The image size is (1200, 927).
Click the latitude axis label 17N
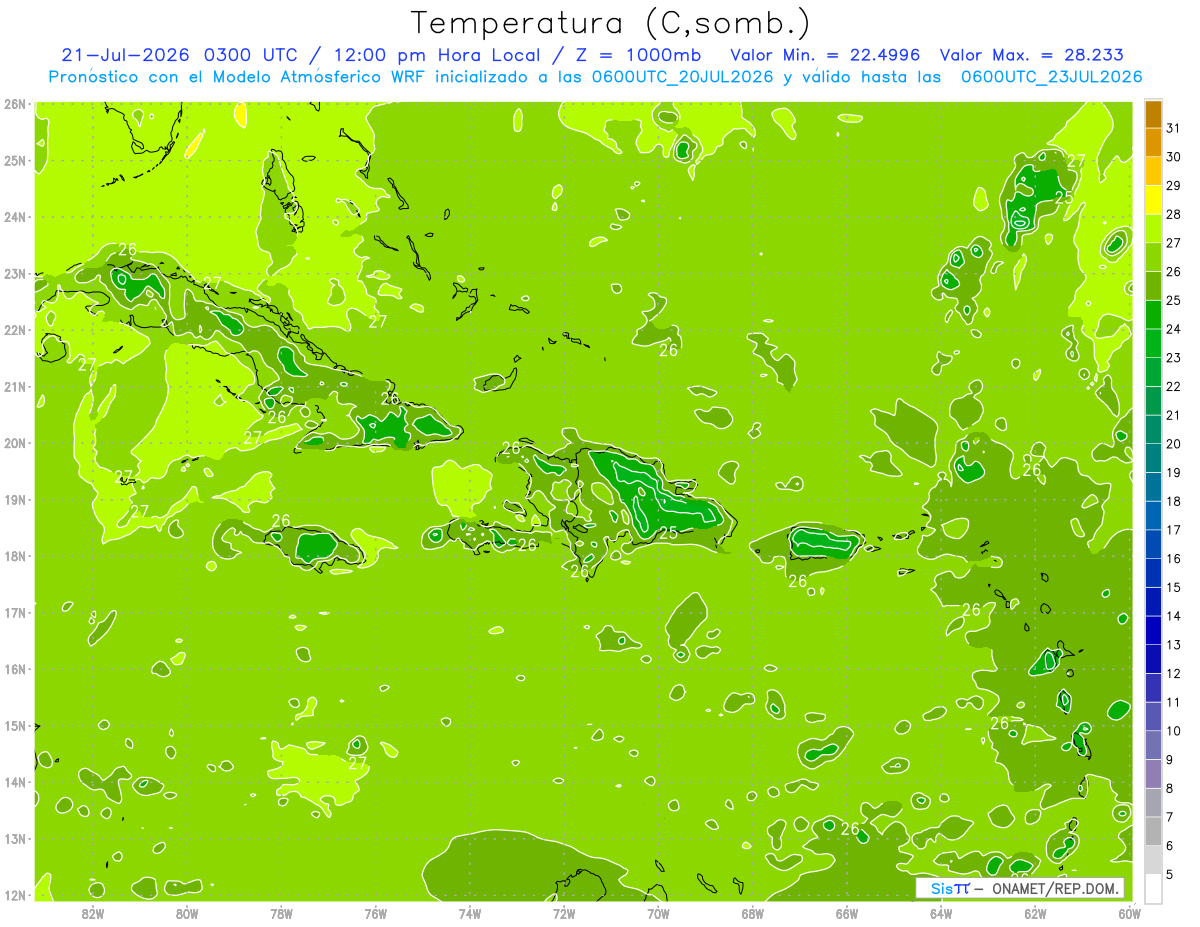pos(15,613)
